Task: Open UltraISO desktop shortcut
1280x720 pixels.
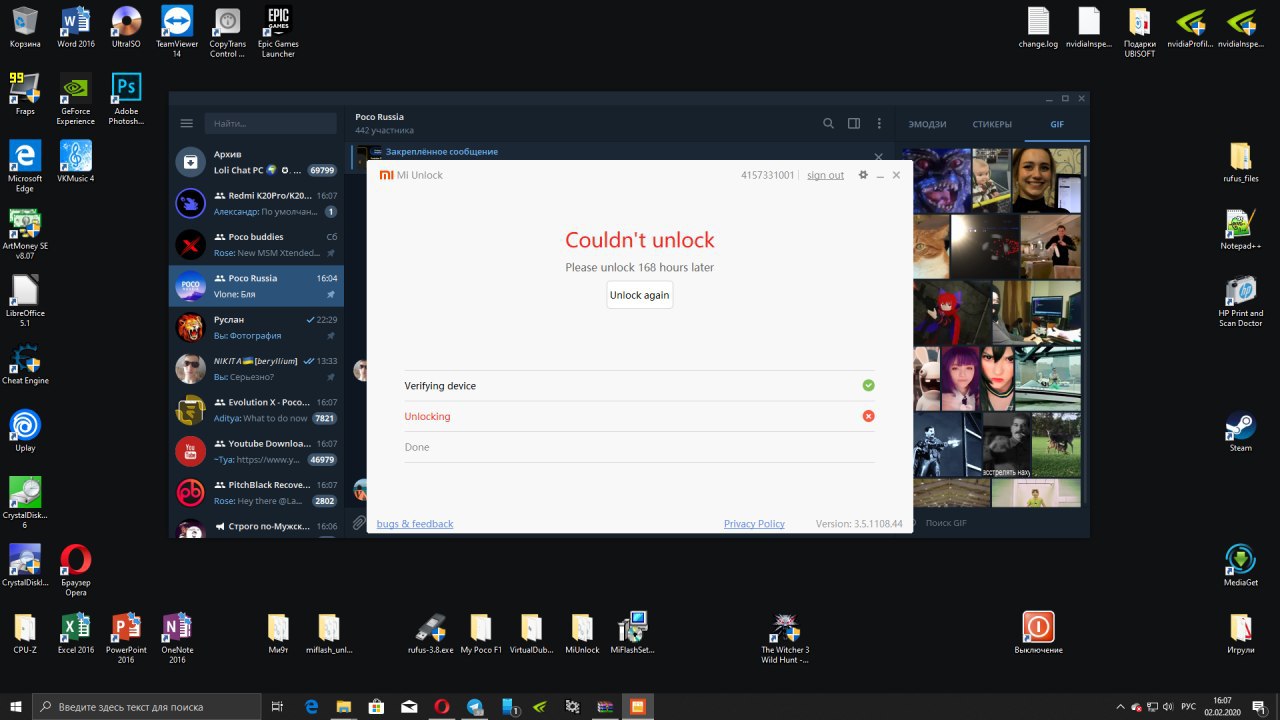Action: [x=126, y=27]
